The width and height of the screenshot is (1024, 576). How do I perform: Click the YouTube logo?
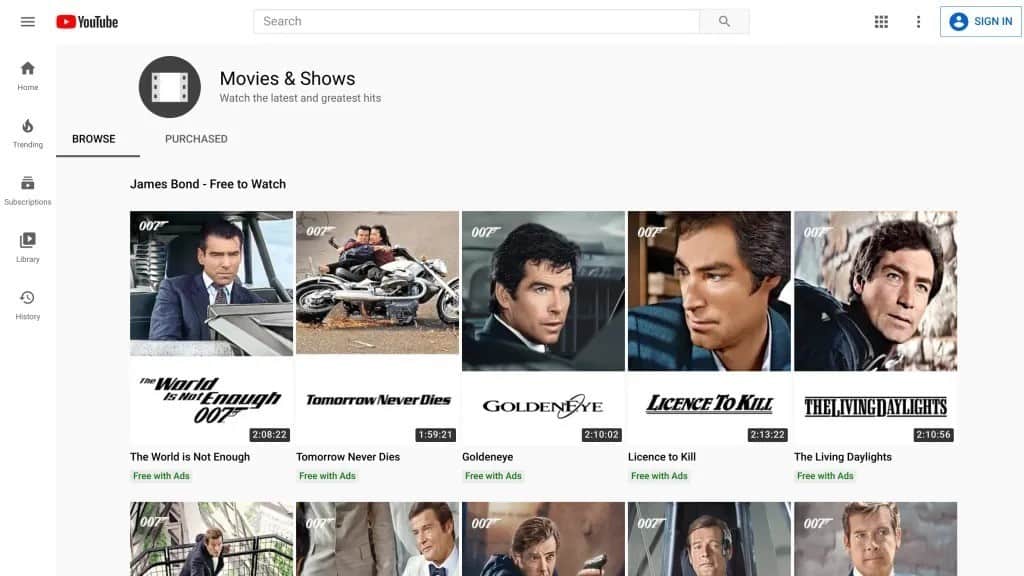click(x=87, y=22)
